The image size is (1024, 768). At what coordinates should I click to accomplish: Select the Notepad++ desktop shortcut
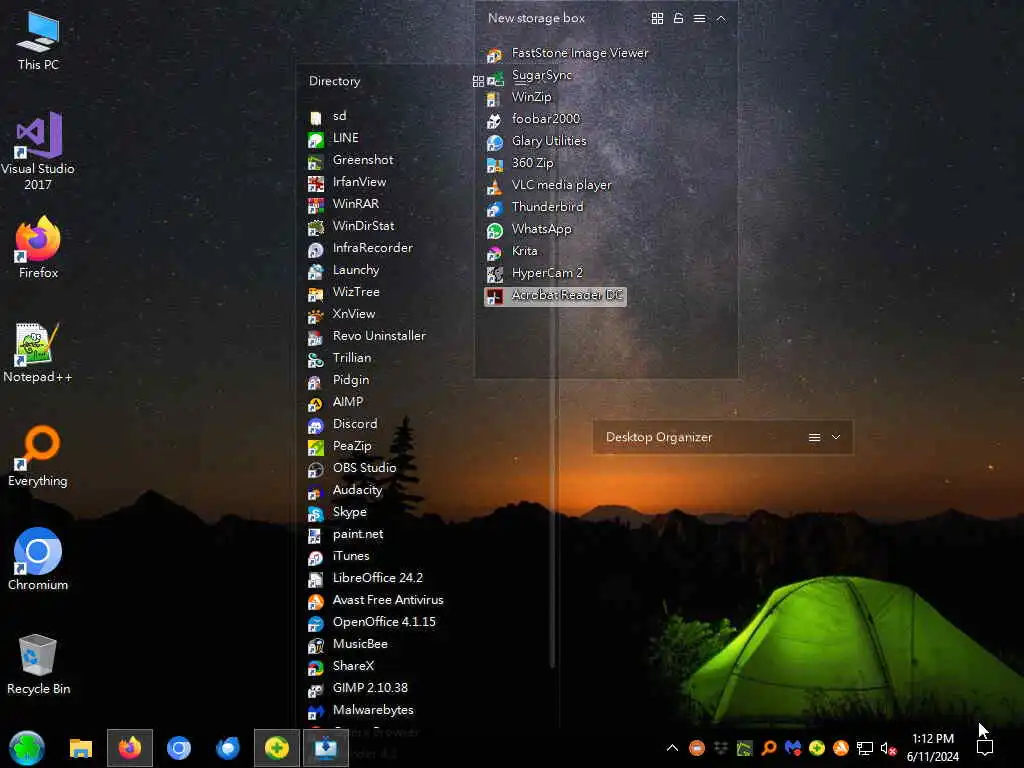(37, 352)
